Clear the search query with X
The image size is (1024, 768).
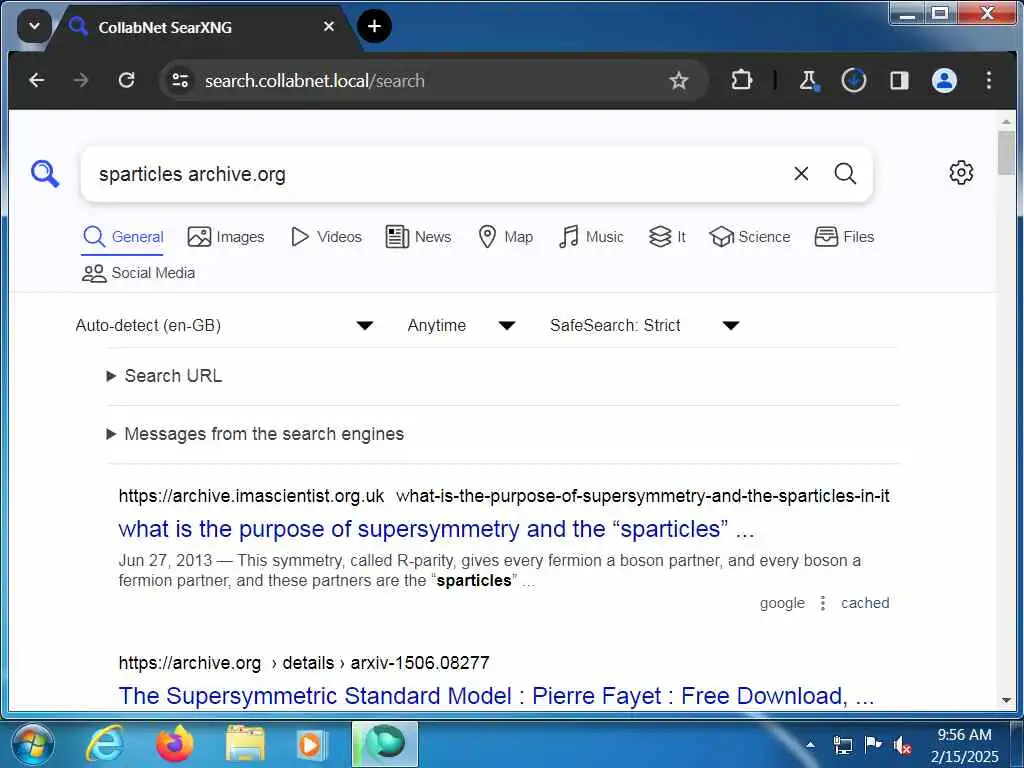[x=801, y=174]
